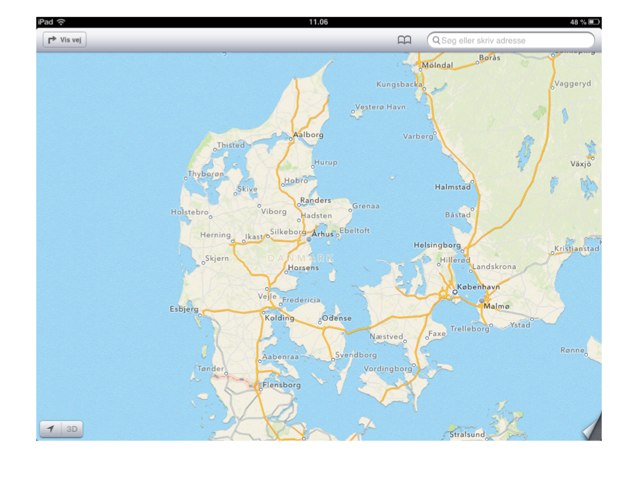Image resolution: width=640 pixels, height=480 pixels.
Task: Tap the battery indicator icon
Action: coord(594,21)
